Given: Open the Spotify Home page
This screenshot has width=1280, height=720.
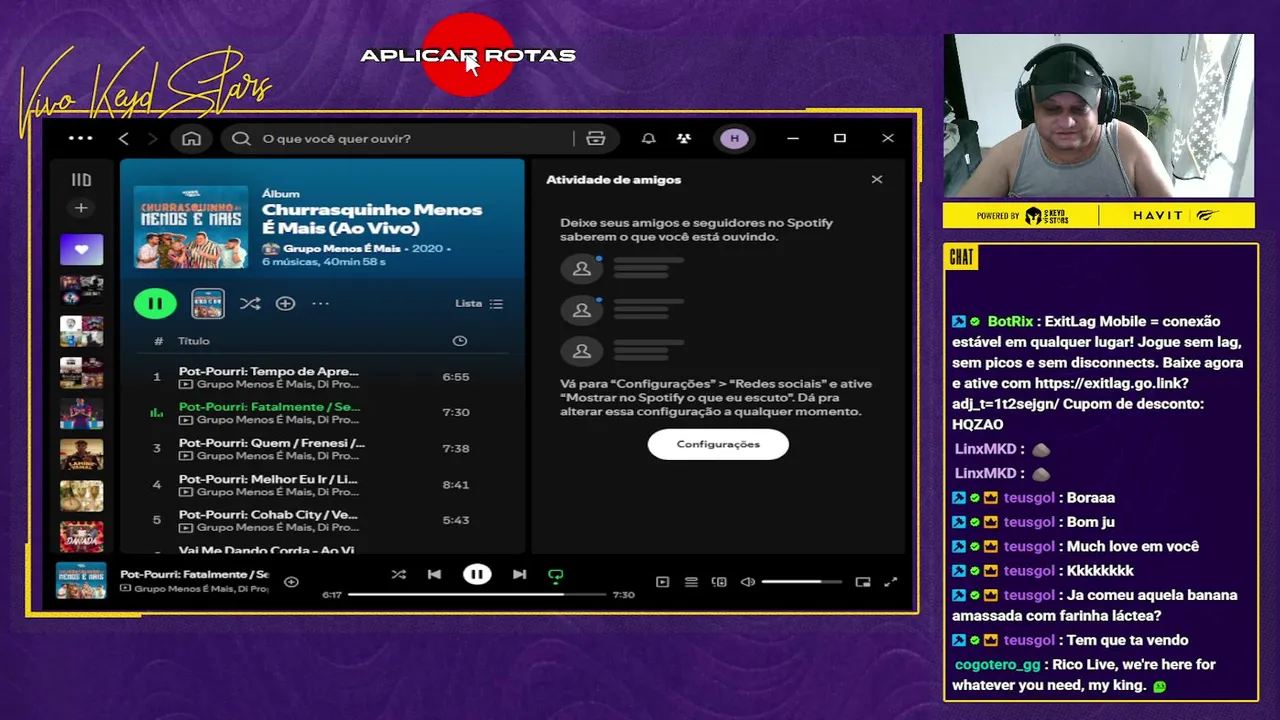Looking at the screenshot, I should coord(191,138).
